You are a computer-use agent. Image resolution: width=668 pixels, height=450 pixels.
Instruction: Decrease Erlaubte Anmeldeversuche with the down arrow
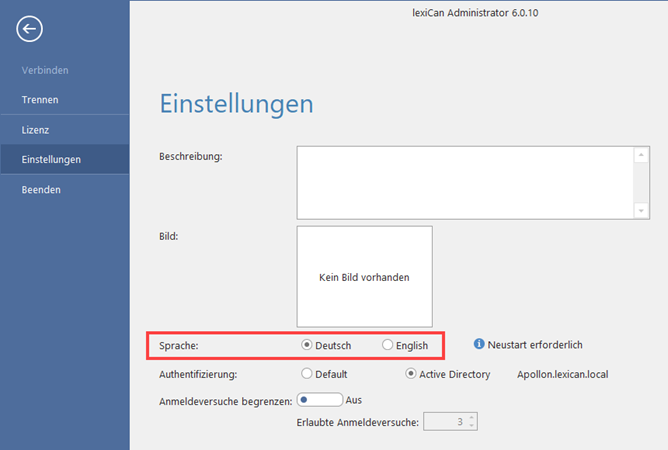point(472,426)
